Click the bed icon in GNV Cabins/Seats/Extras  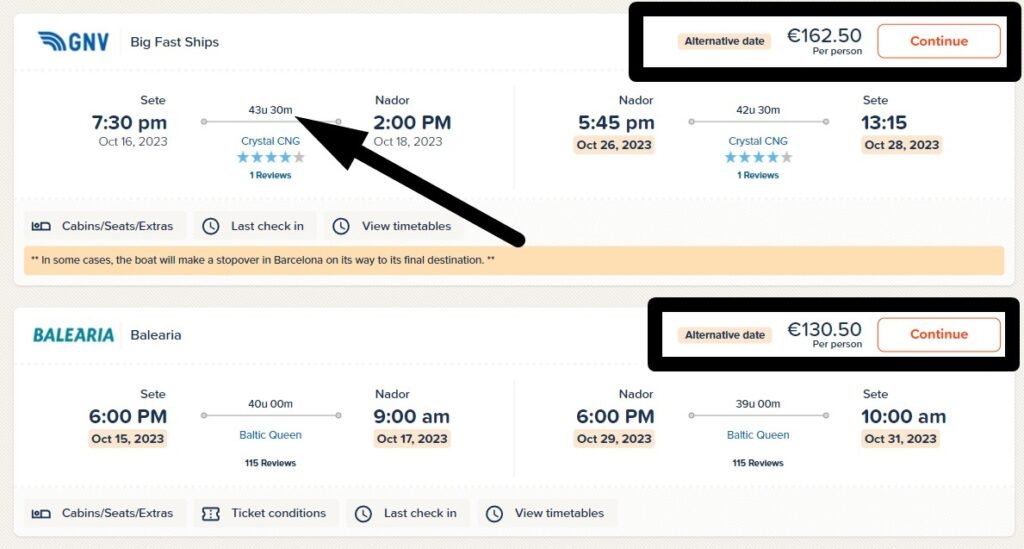[41, 227]
